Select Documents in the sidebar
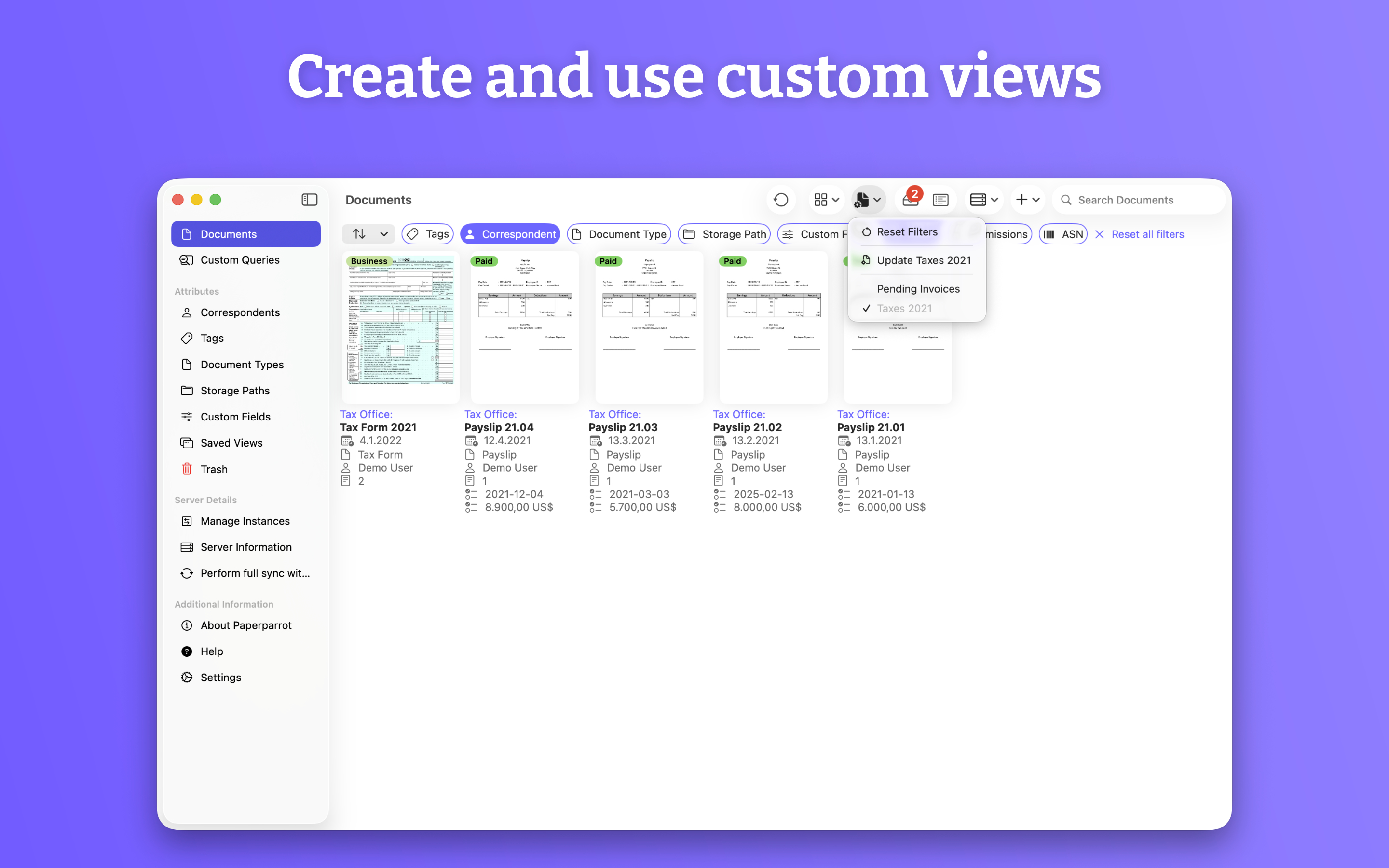The width and height of the screenshot is (1389, 868). point(245,234)
